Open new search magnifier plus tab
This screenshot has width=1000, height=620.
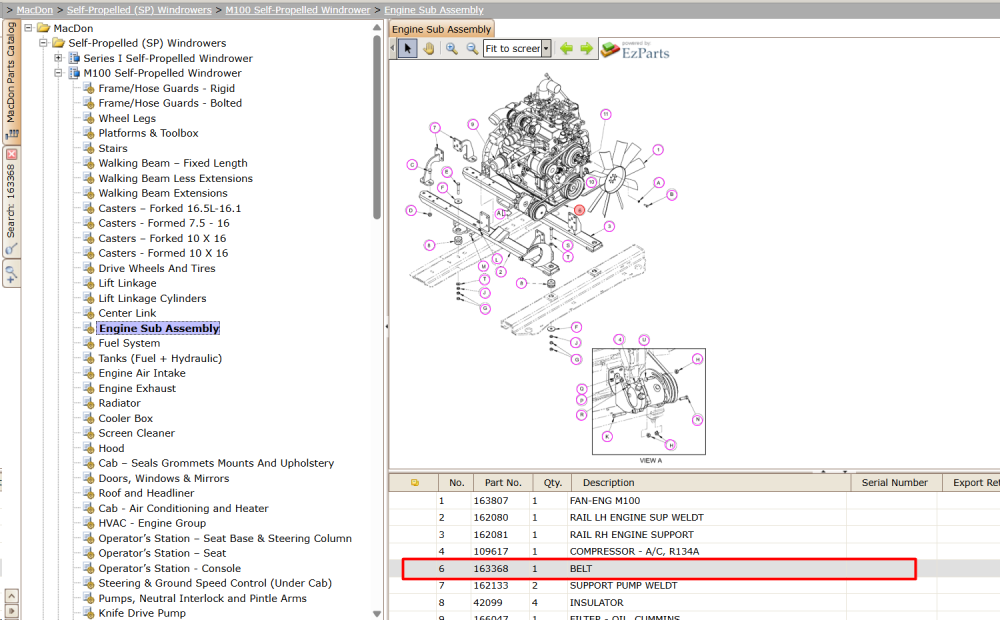pyautogui.click(x=11, y=274)
